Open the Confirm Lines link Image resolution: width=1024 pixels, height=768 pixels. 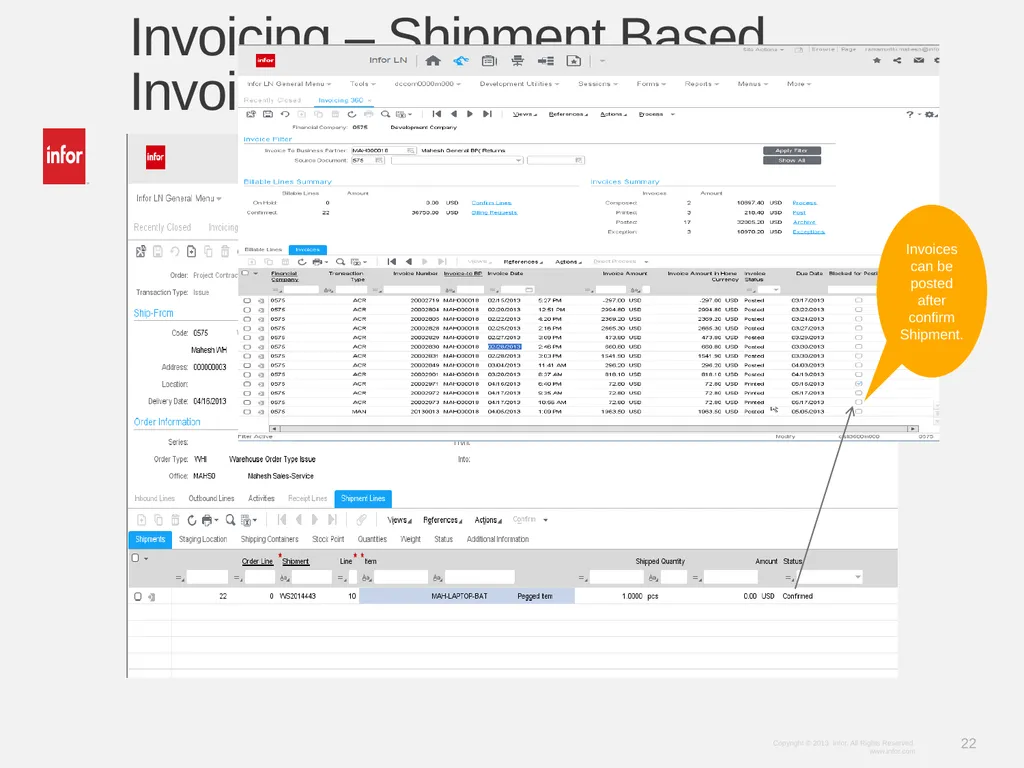(491, 203)
